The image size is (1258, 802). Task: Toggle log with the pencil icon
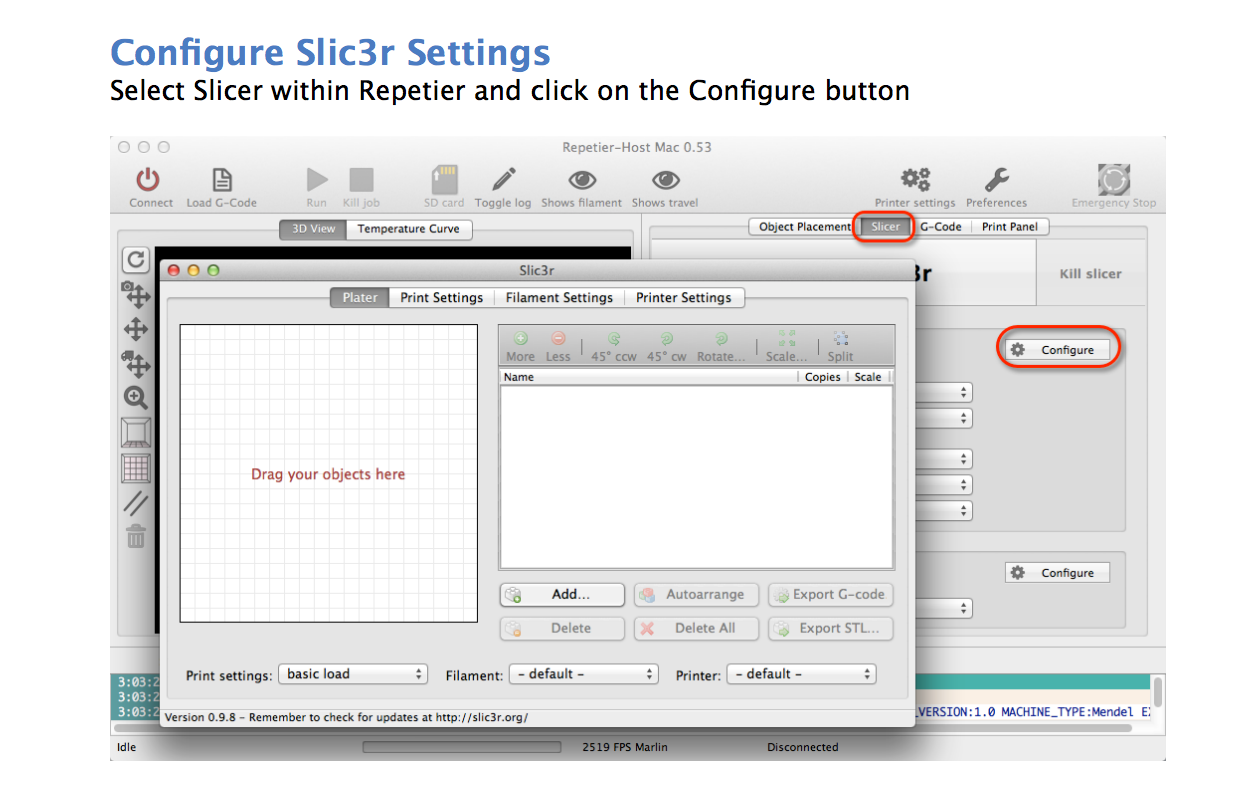tap(503, 180)
